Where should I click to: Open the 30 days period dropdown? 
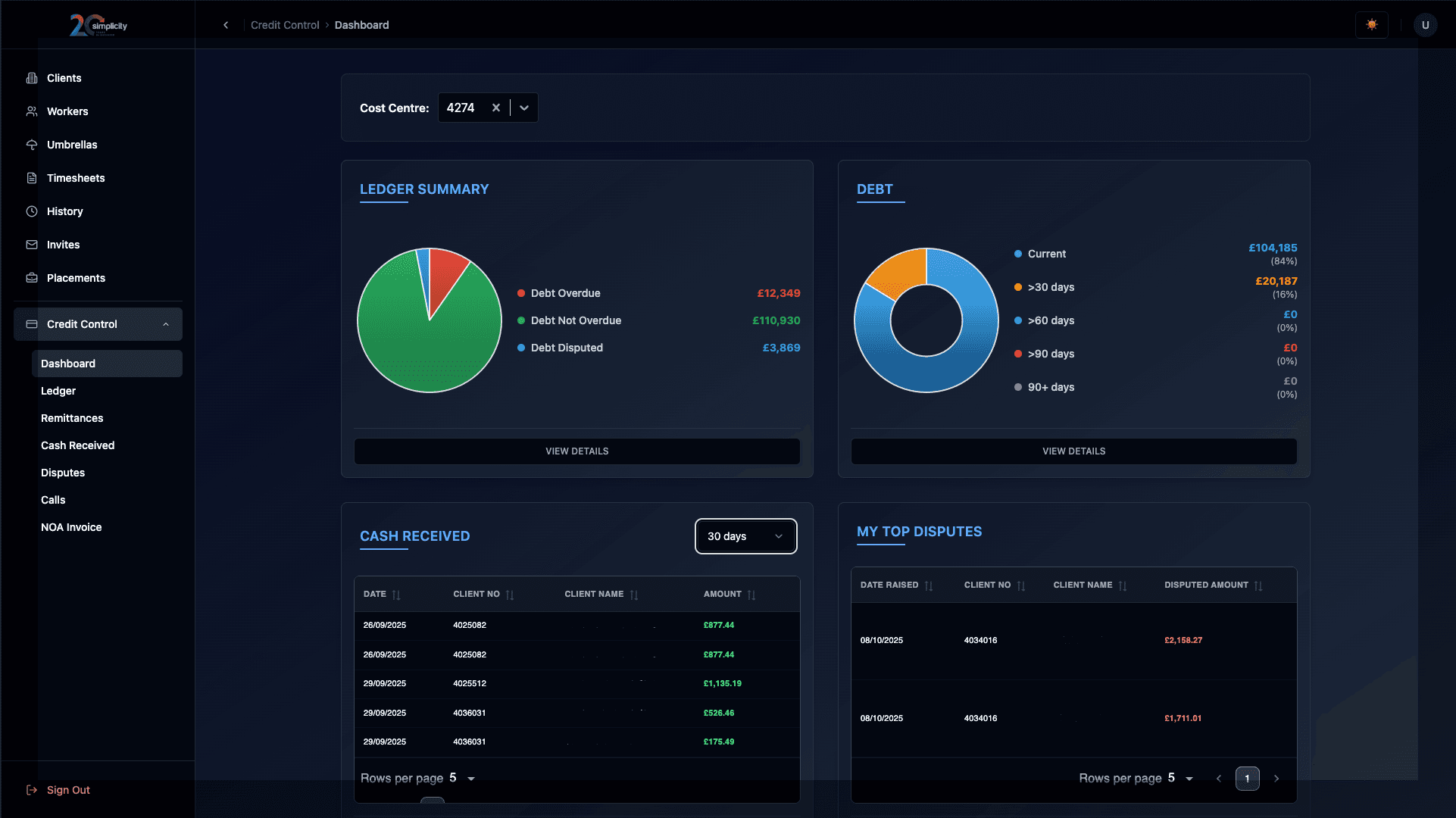click(745, 536)
